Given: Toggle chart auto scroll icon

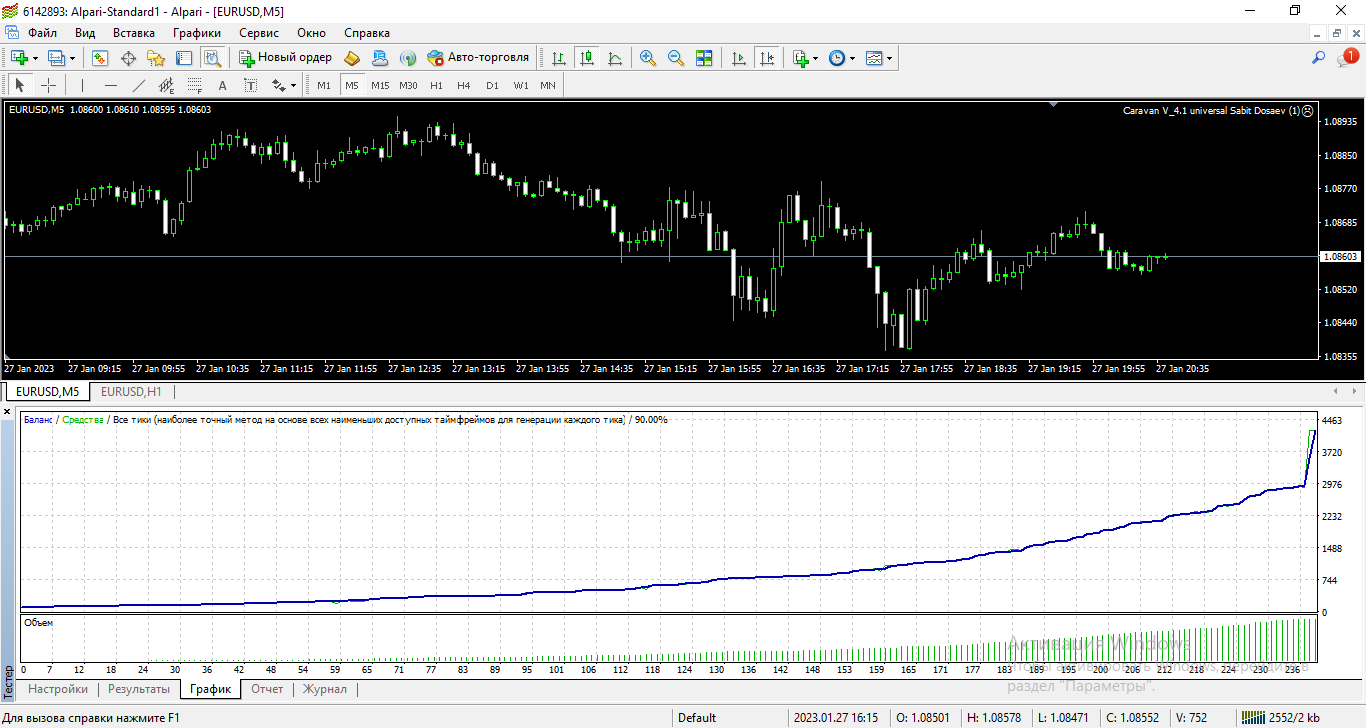Looking at the screenshot, I should tap(739, 58).
